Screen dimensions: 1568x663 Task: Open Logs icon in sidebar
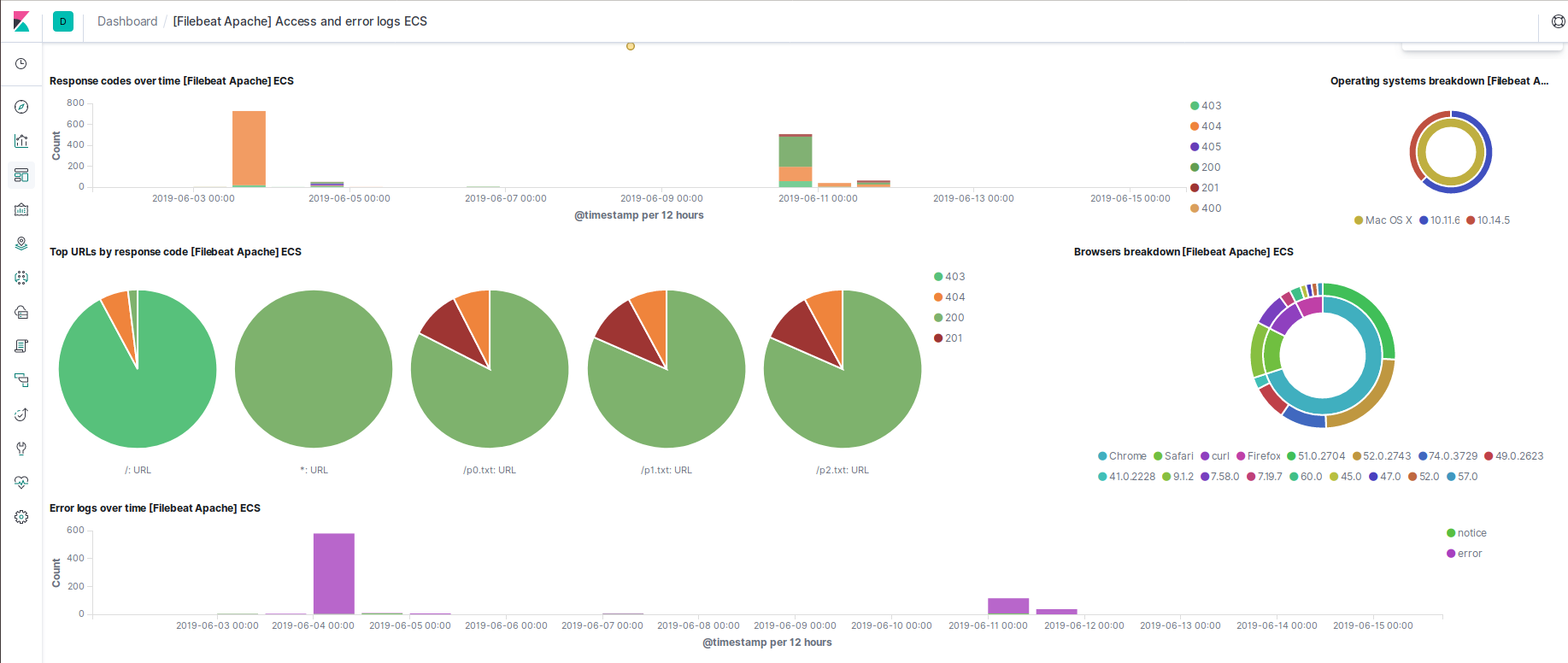click(21, 346)
